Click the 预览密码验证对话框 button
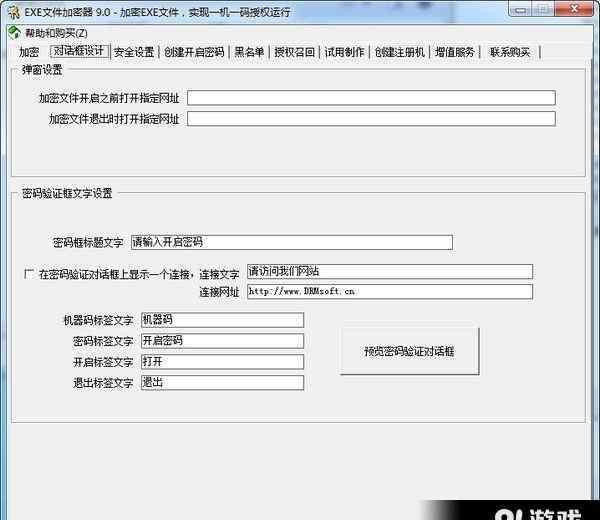600x520 pixels. click(x=409, y=351)
